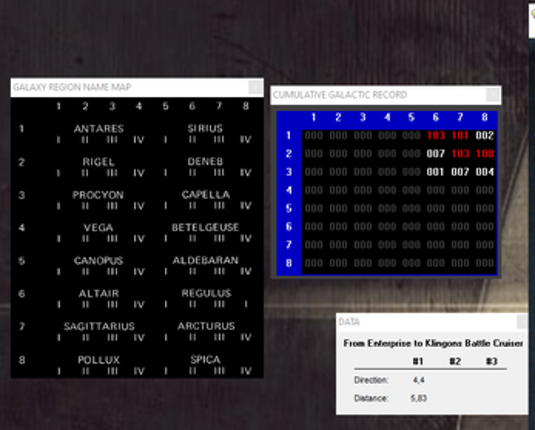Select the ALDEBARAN region name
Viewport: 535px width, 430px height.
(205, 260)
